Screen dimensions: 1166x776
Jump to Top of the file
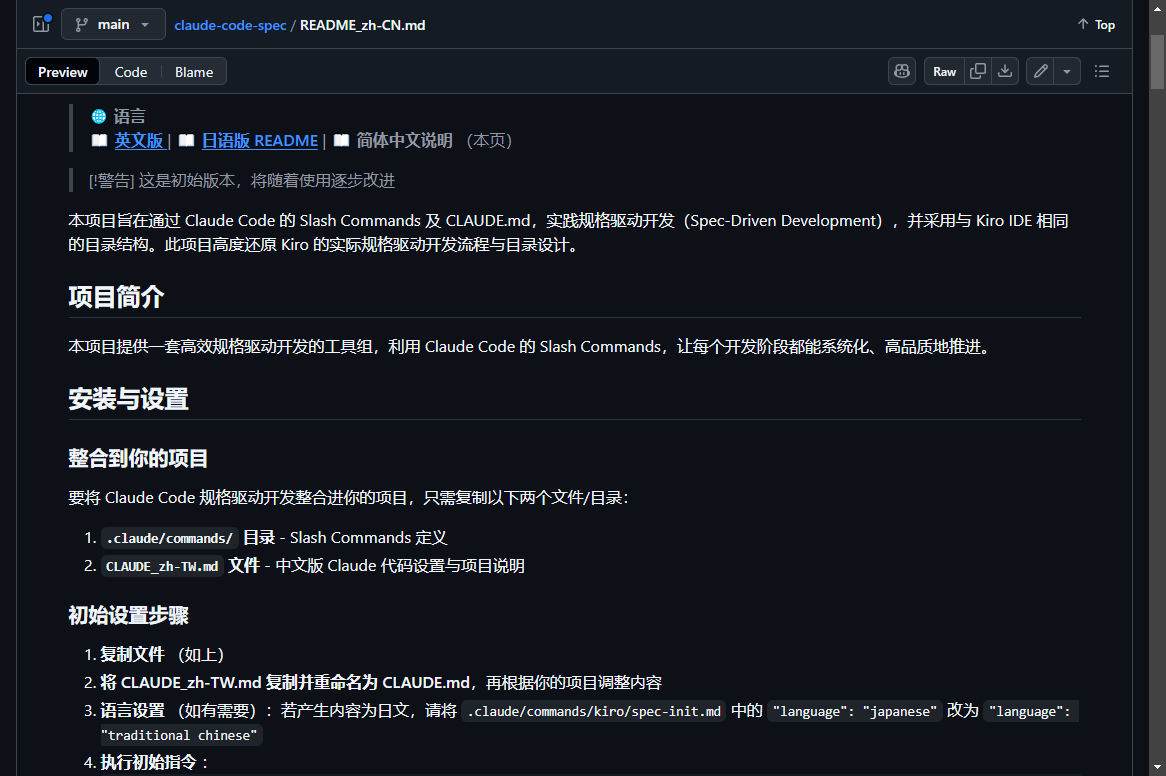coord(1096,25)
